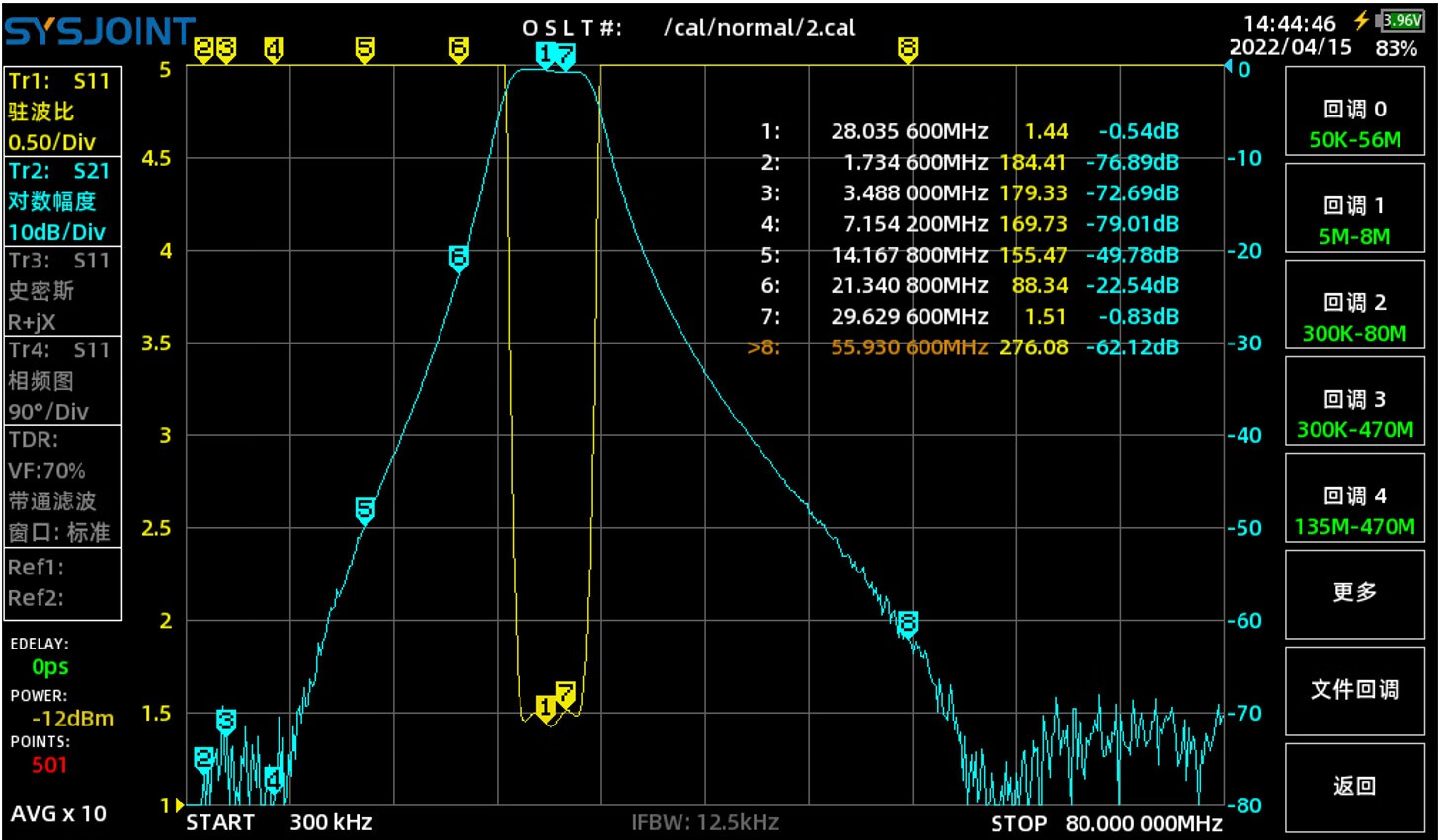Recall slot 0 with 50K-56M range
The width and height of the screenshot is (1440, 840).
(x=1354, y=123)
